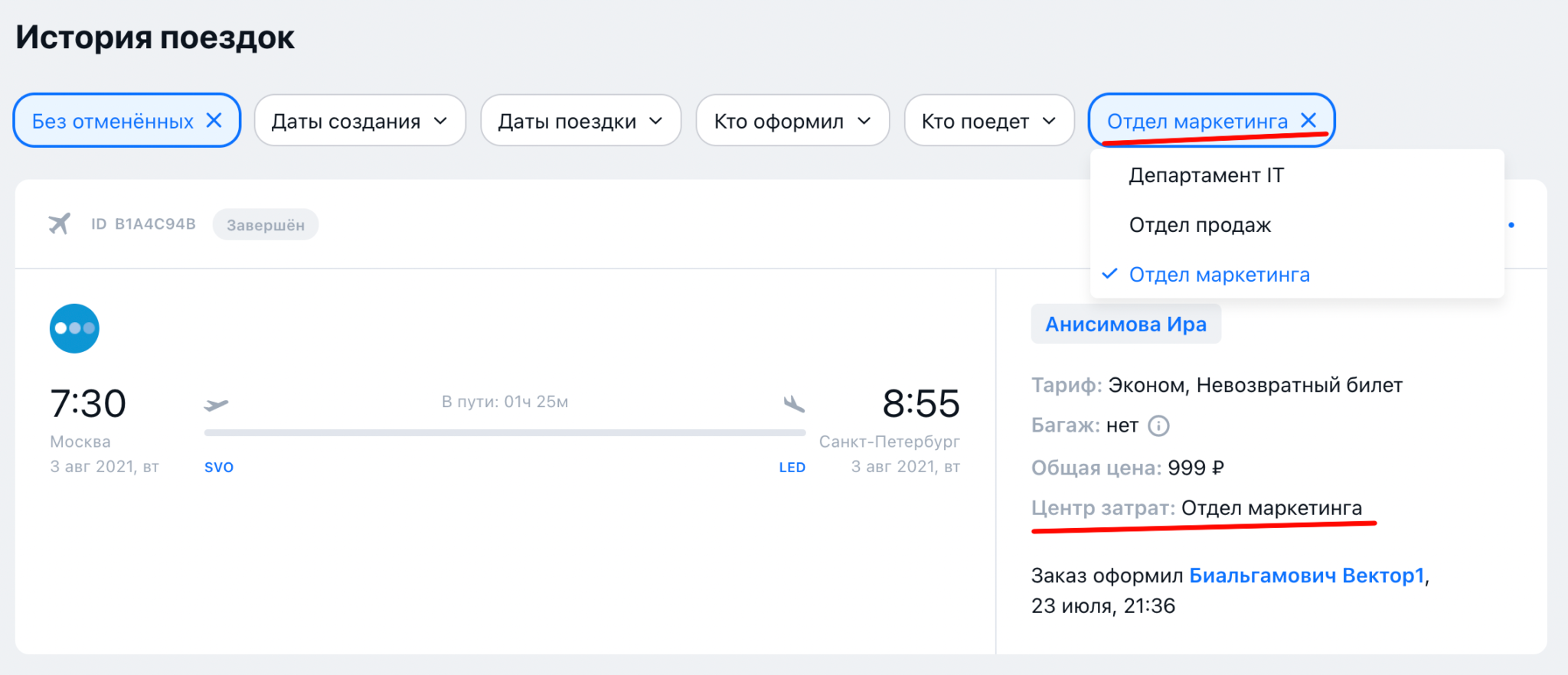Click the baggage info icon
This screenshot has height=675, width=1568.
point(1159,426)
